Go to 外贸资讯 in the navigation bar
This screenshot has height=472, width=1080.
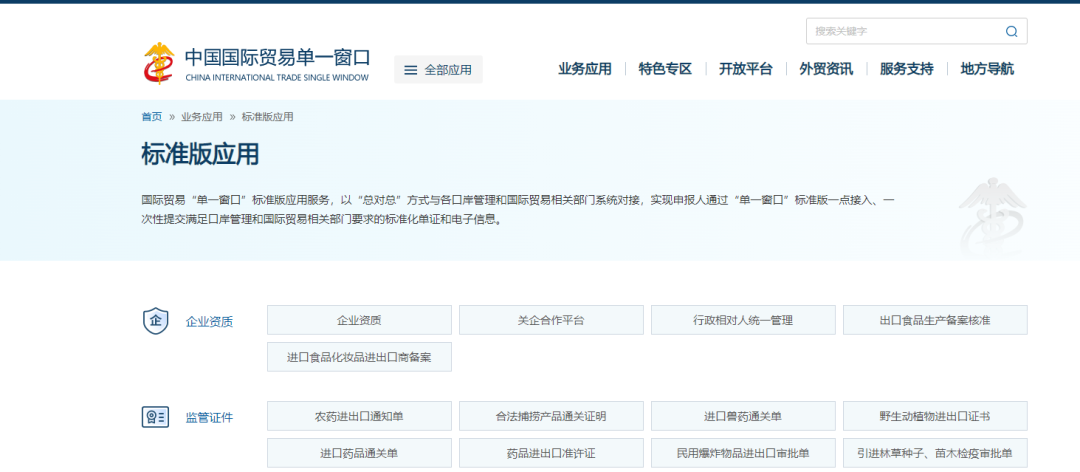(x=826, y=69)
